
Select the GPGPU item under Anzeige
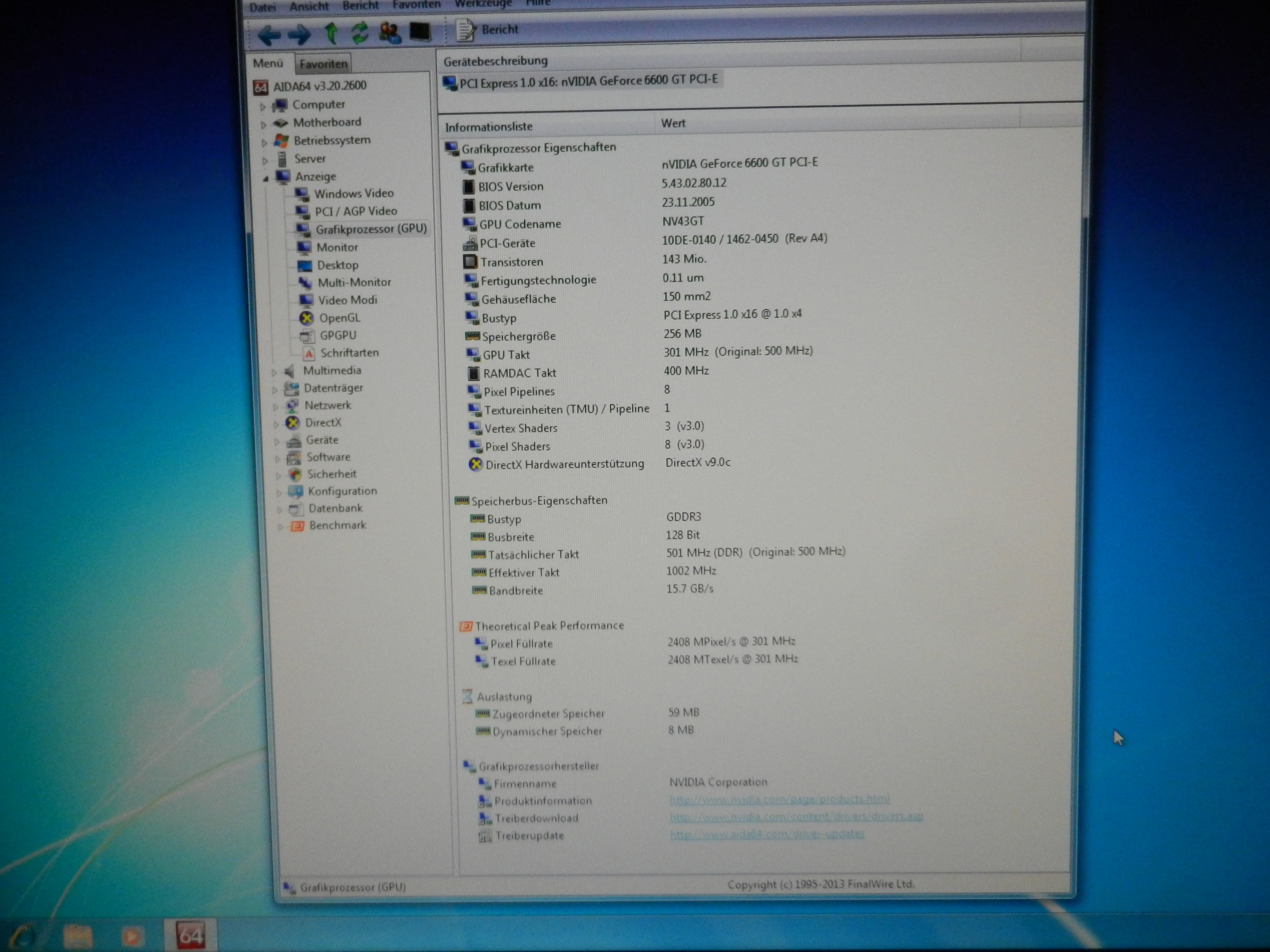pos(338,335)
